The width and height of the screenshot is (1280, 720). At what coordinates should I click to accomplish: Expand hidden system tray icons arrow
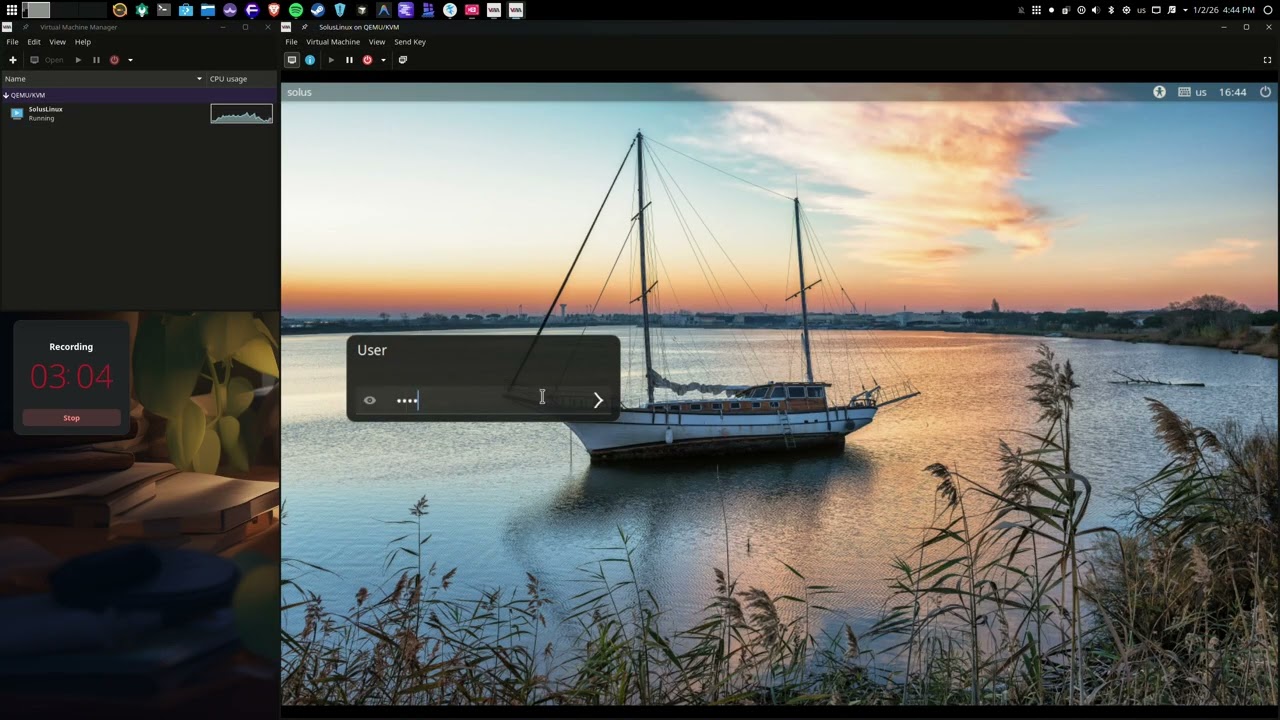(x=1185, y=10)
